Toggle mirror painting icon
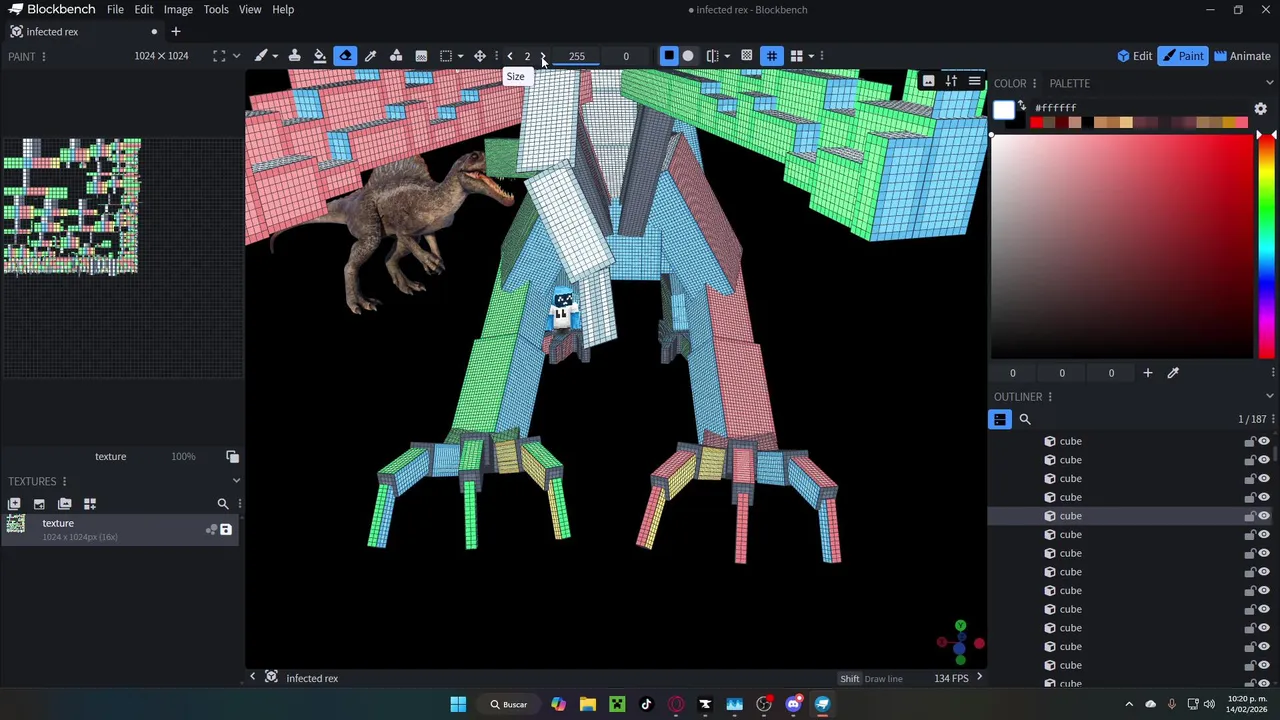 pyautogui.click(x=712, y=56)
